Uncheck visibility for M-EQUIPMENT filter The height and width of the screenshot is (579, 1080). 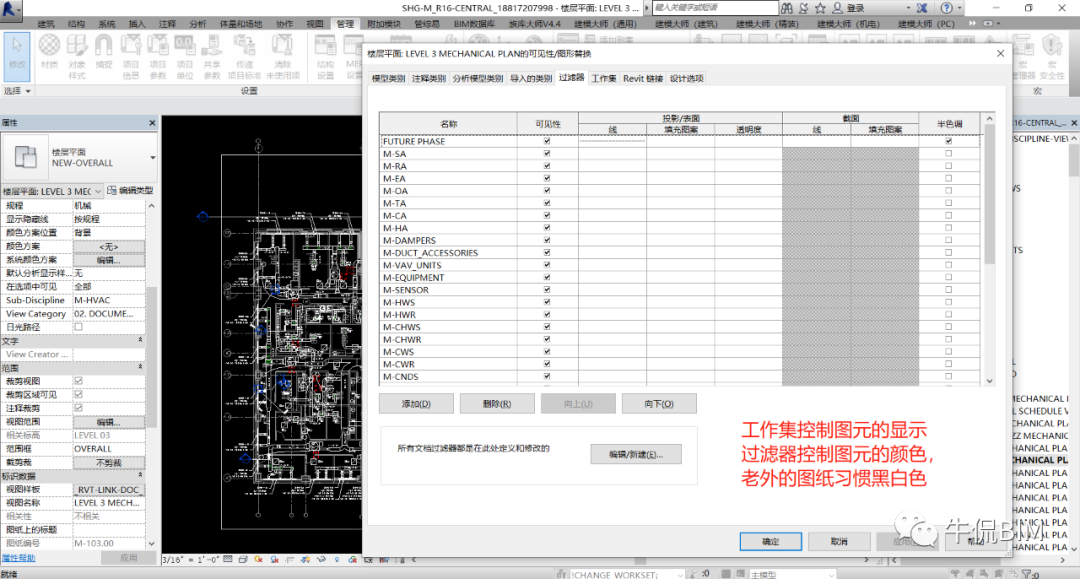pos(547,277)
